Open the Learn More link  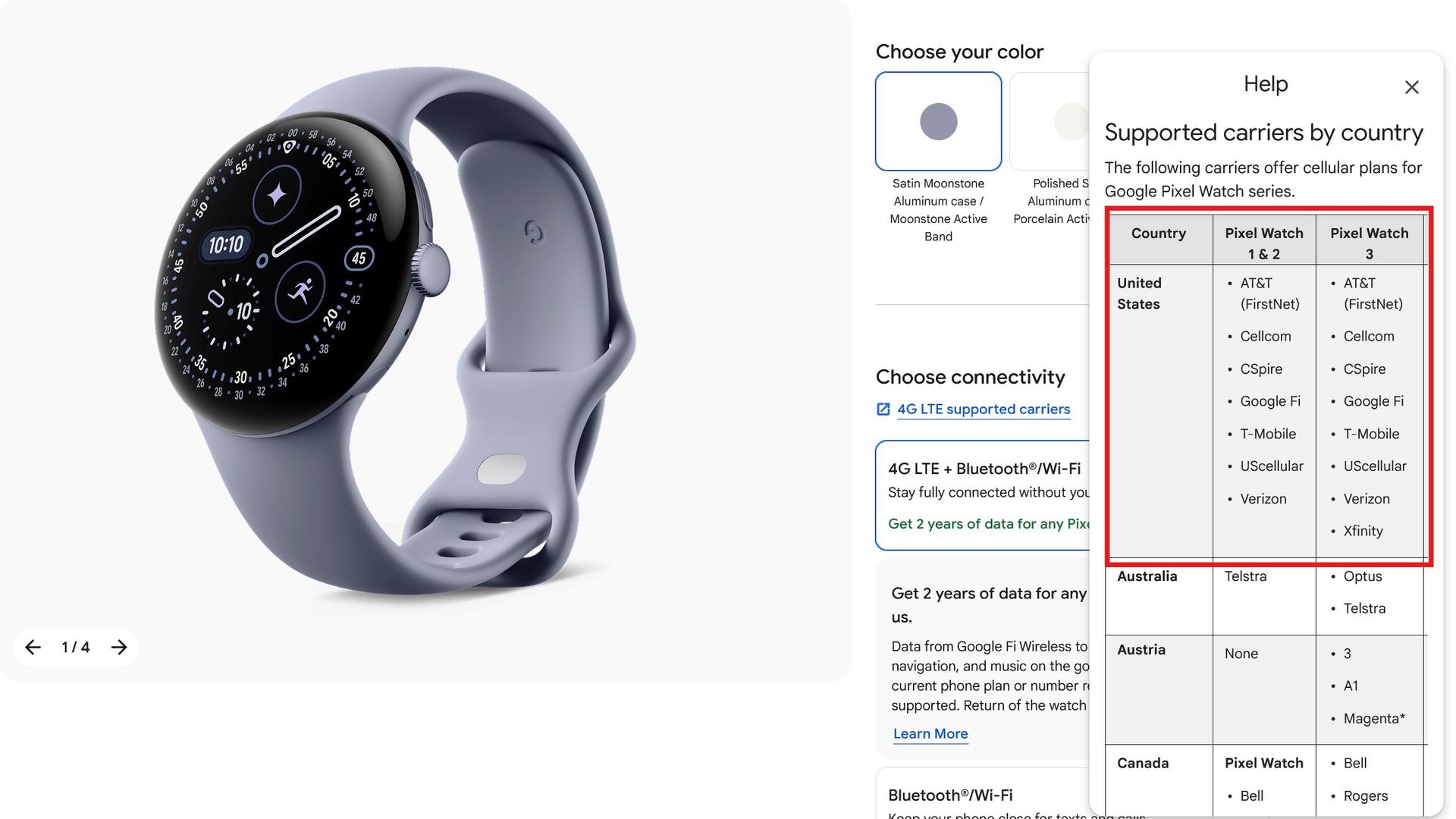pyautogui.click(x=930, y=733)
